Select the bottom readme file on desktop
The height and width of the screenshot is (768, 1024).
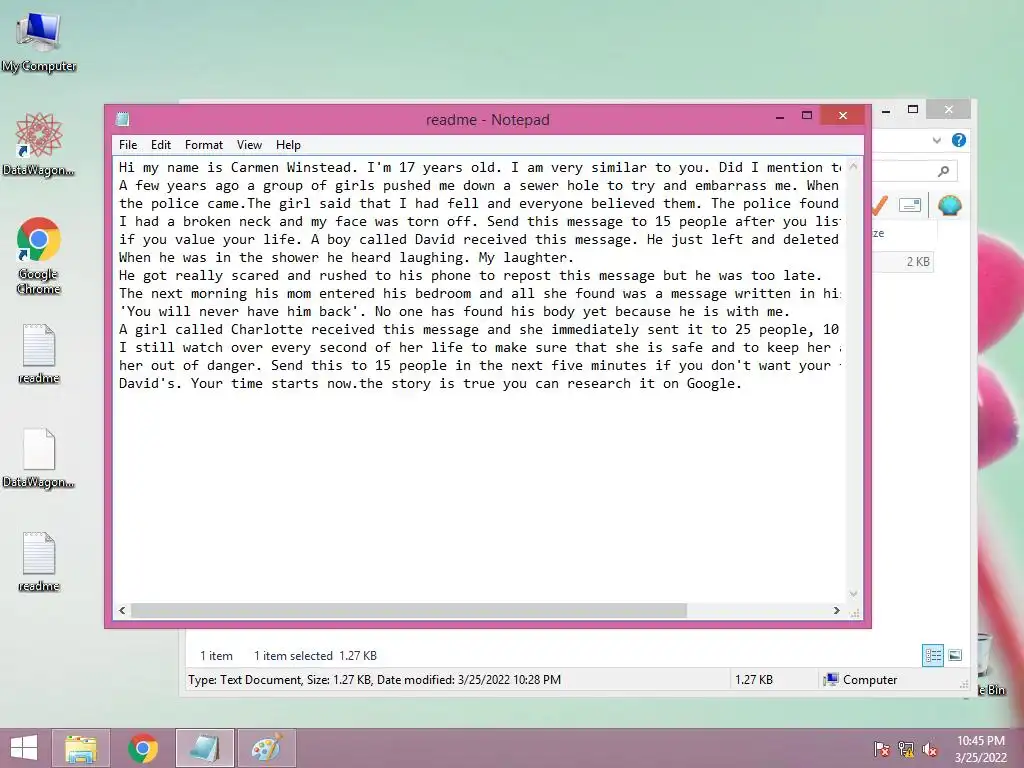(x=39, y=562)
